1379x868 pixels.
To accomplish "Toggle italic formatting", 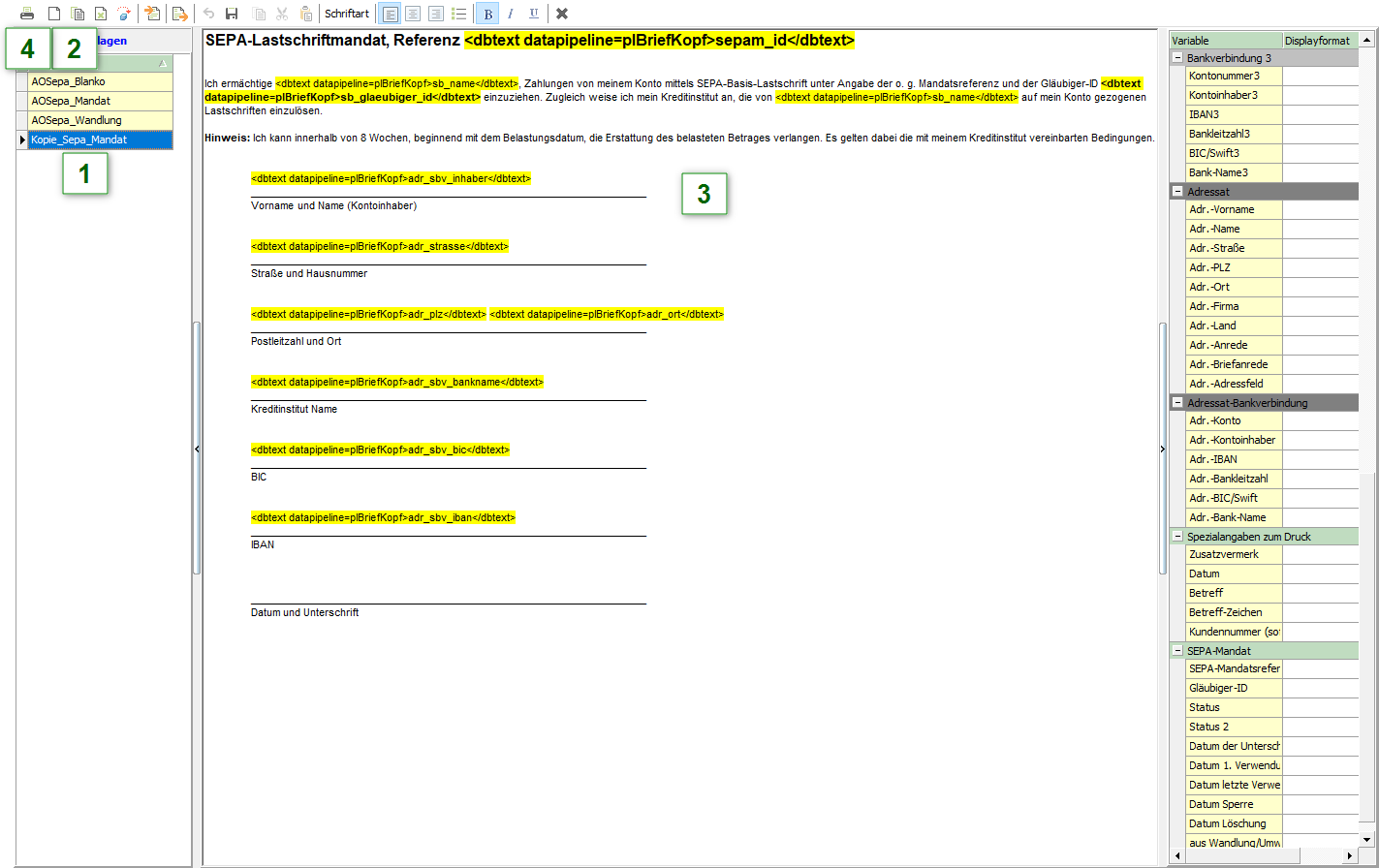I will tap(511, 14).
